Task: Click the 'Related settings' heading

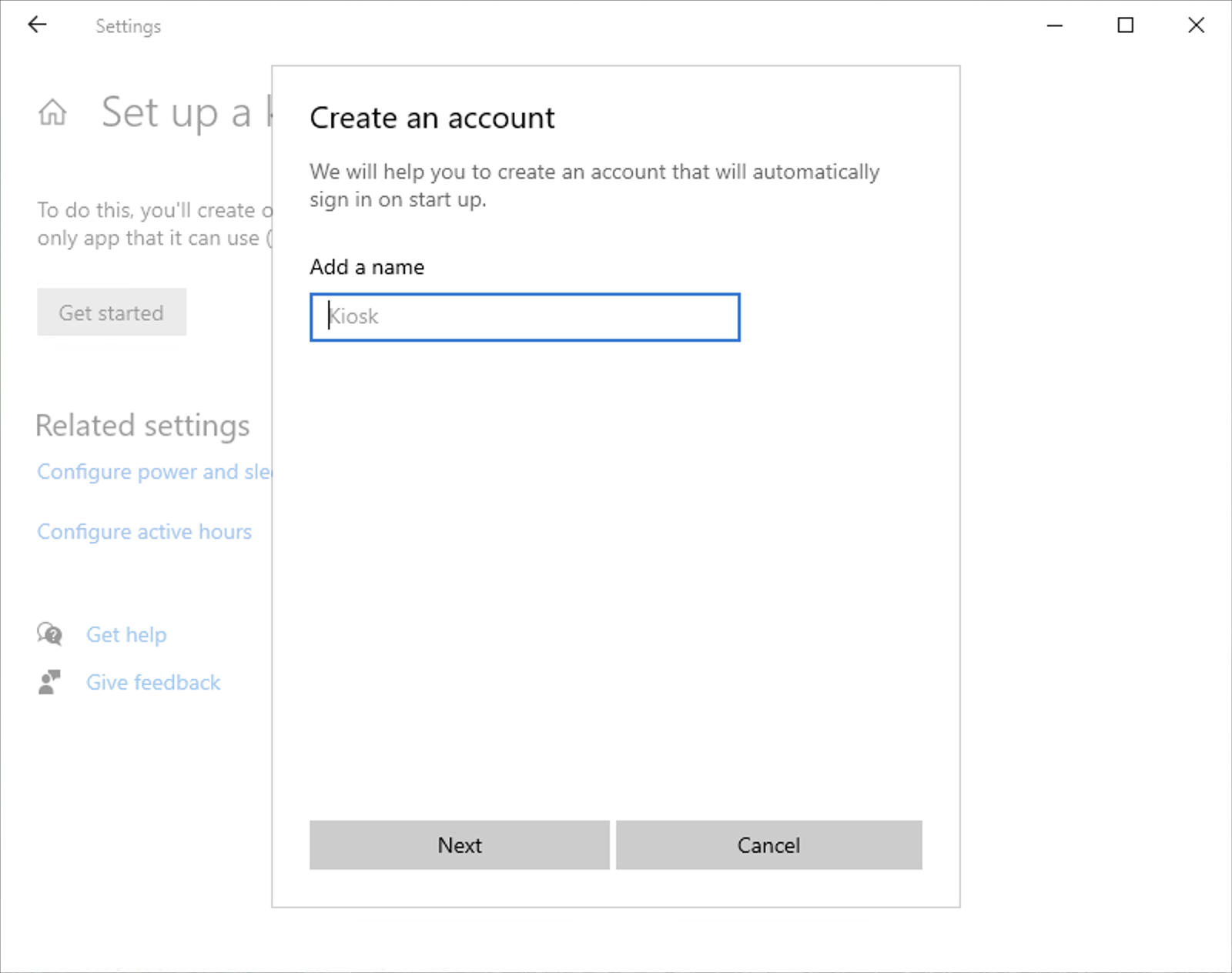Action: click(142, 426)
